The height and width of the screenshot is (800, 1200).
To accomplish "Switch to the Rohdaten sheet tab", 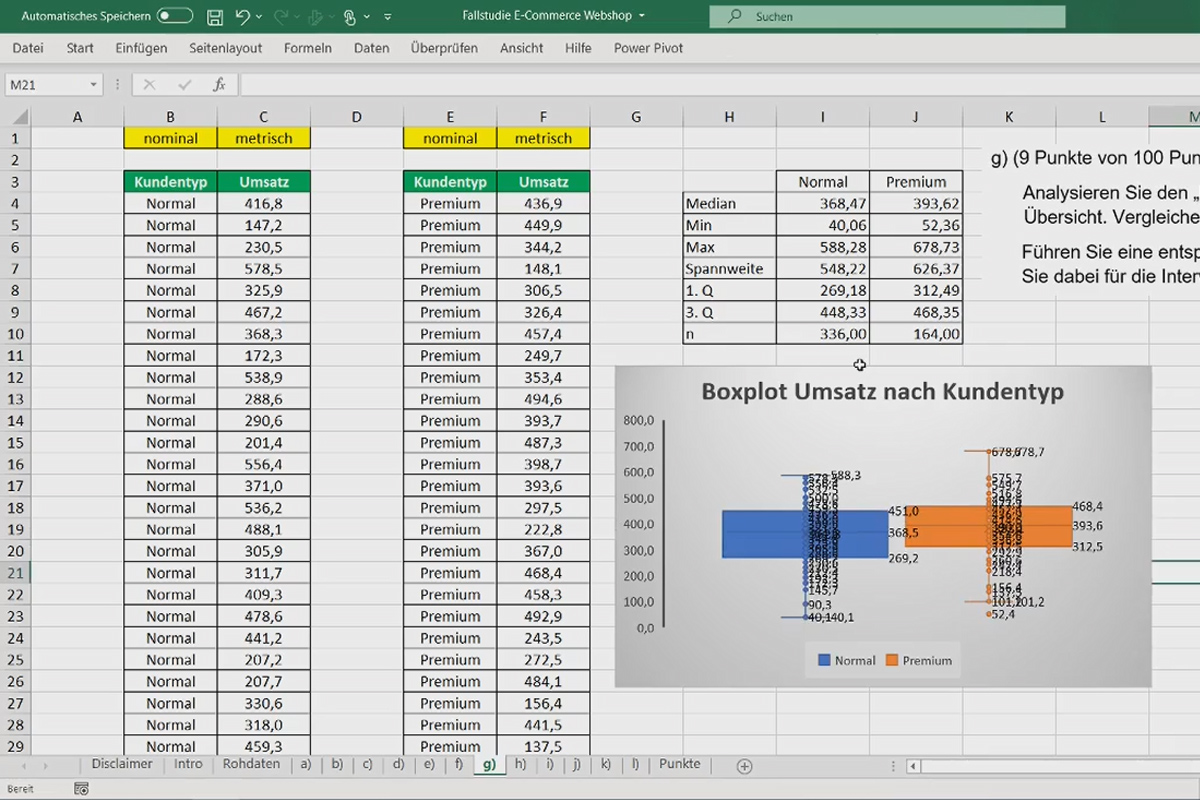I will click(253, 763).
